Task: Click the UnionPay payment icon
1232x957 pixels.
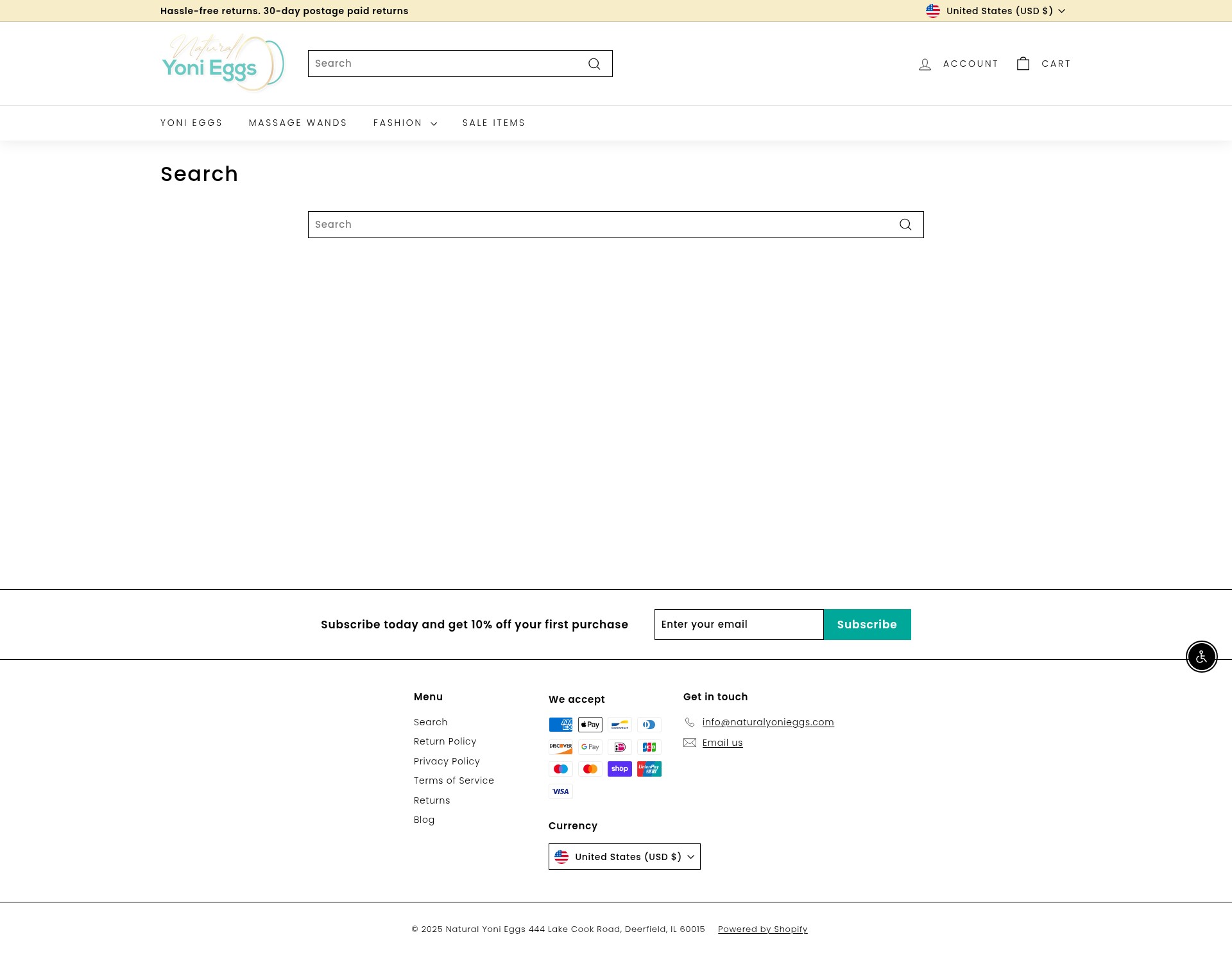Action: tap(649, 769)
